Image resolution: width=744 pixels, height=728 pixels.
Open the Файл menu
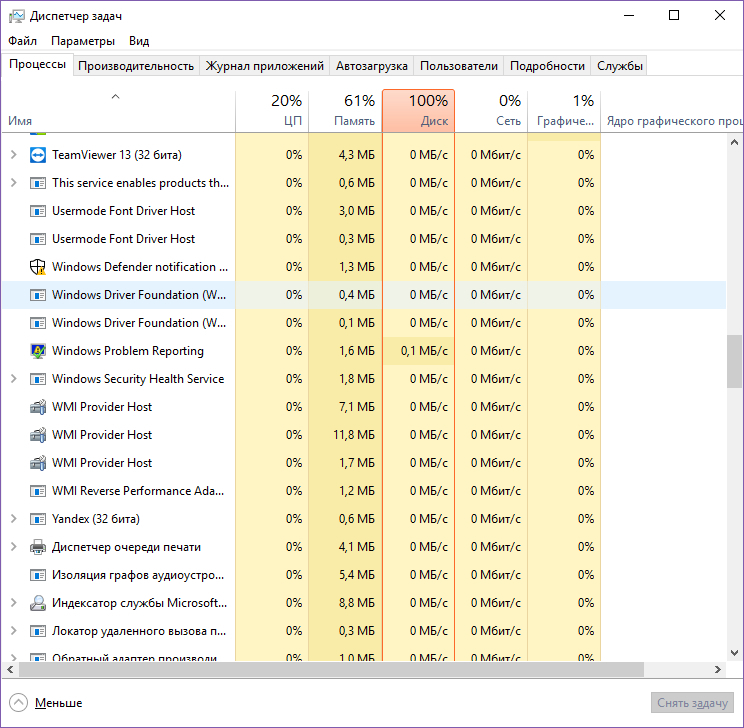[22, 41]
